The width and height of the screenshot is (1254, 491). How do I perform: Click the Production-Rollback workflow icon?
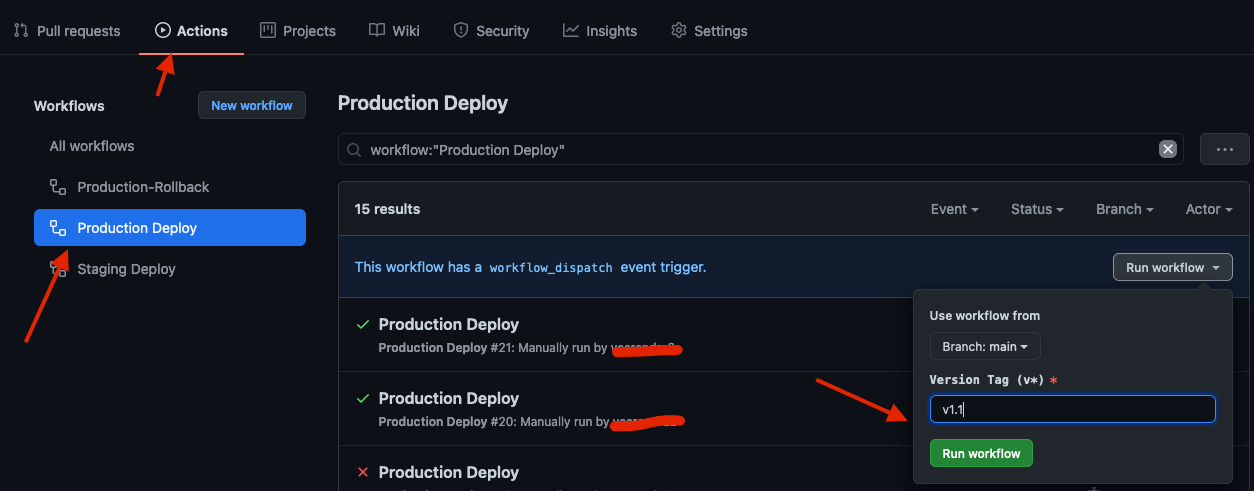[x=58, y=187]
